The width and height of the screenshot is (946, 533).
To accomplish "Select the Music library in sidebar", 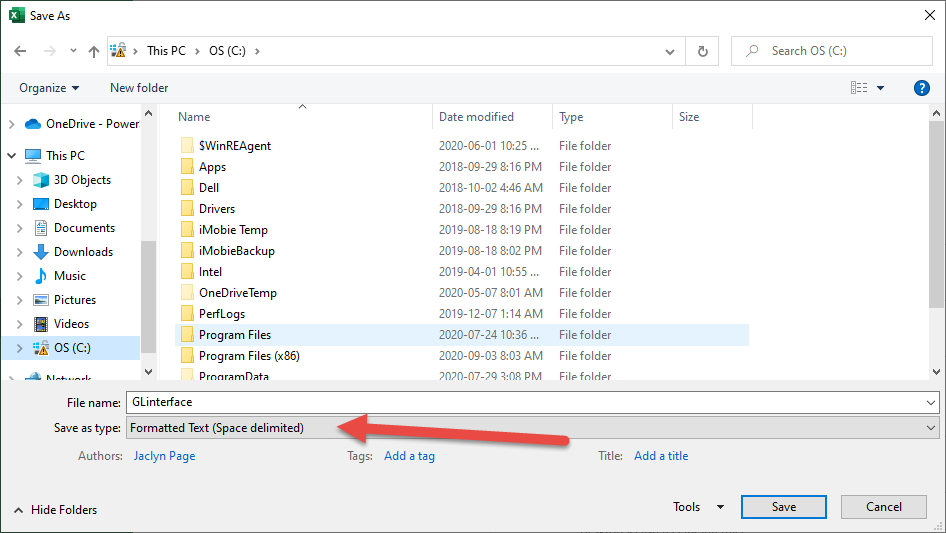I will point(69,276).
